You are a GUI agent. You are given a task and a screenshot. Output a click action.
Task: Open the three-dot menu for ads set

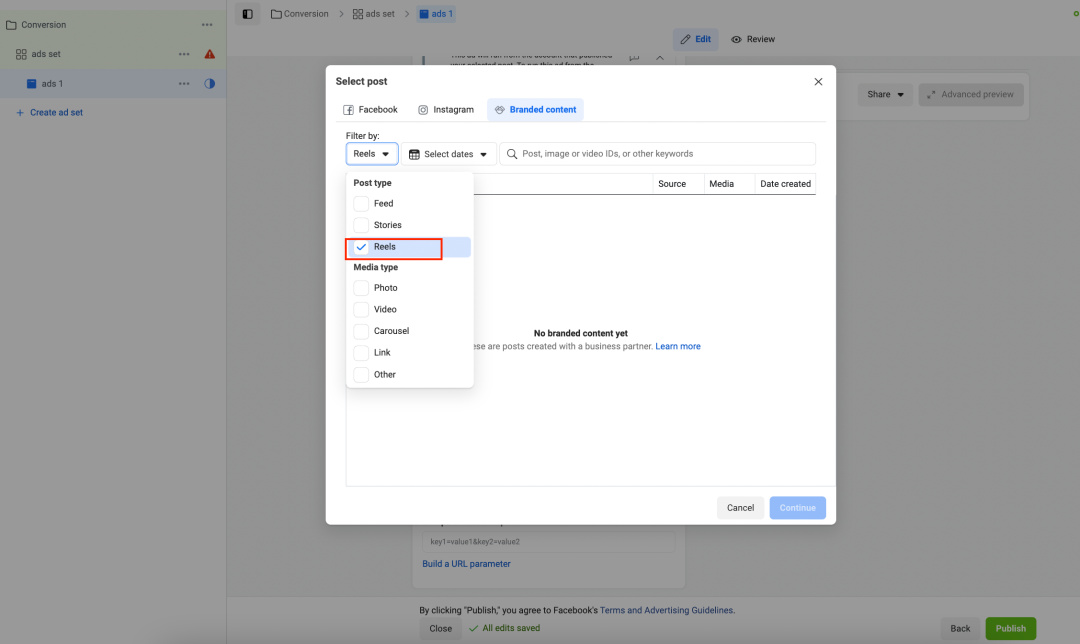click(184, 54)
